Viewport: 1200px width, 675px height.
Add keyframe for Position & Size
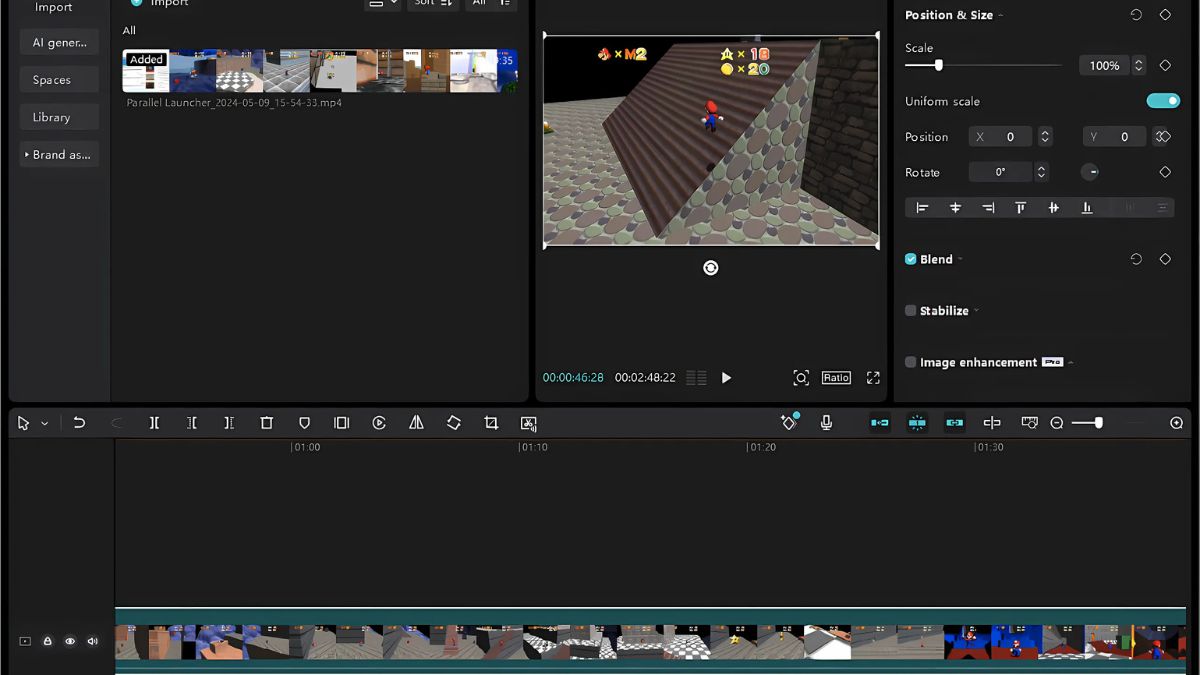point(1165,15)
